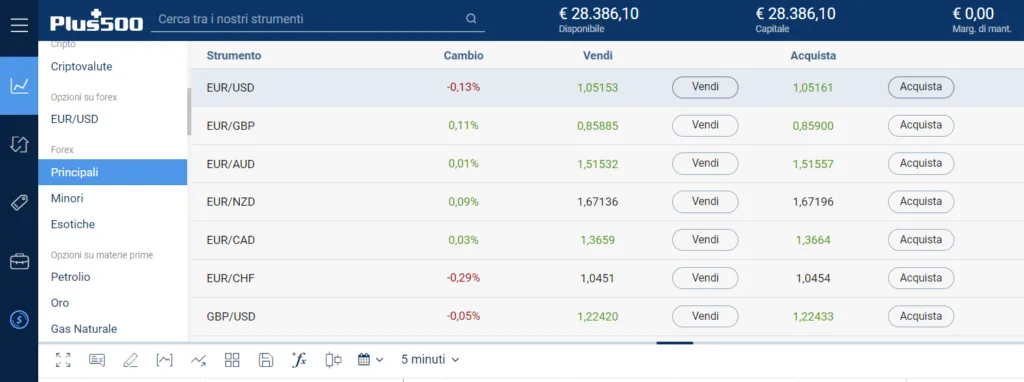Click the Strumento column header
Image resolution: width=1024 pixels, height=382 pixels.
(x=234, y=56)
